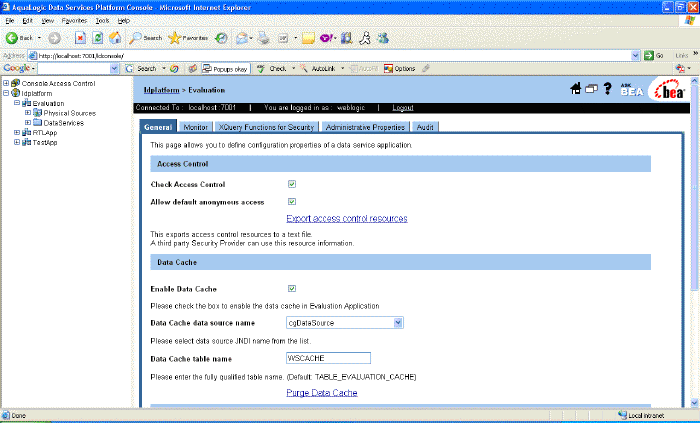Open Administrative Properties tab
This screenshot has width=700, height=423.
tap(365, 127)
